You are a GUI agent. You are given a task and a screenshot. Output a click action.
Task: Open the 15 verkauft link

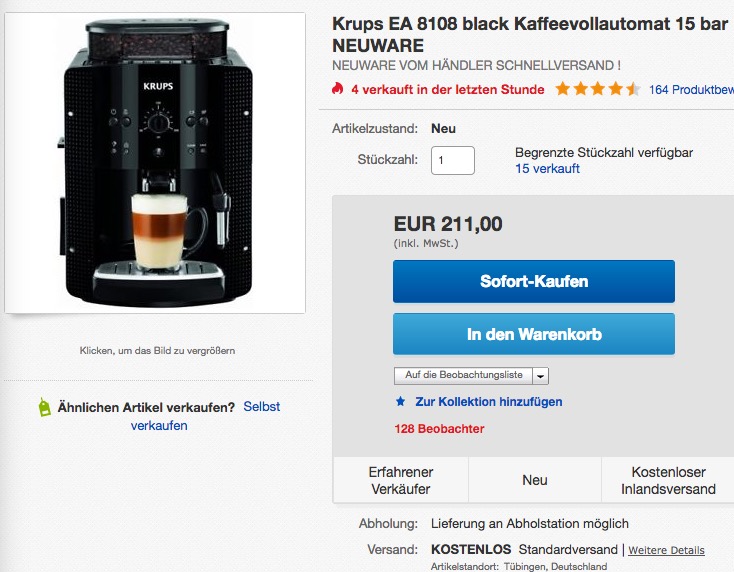coord(547,169)
